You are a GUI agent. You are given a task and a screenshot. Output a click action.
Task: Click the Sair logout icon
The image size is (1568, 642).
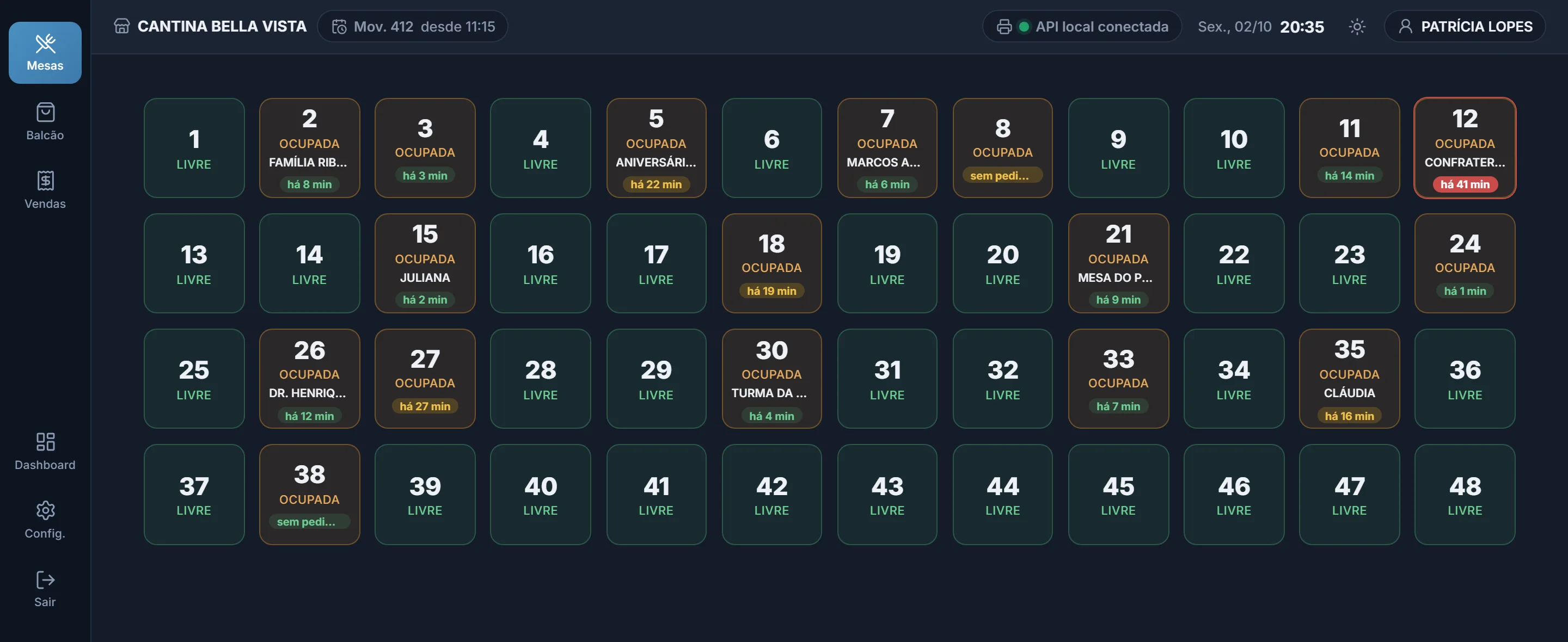(x=45, y=579)
